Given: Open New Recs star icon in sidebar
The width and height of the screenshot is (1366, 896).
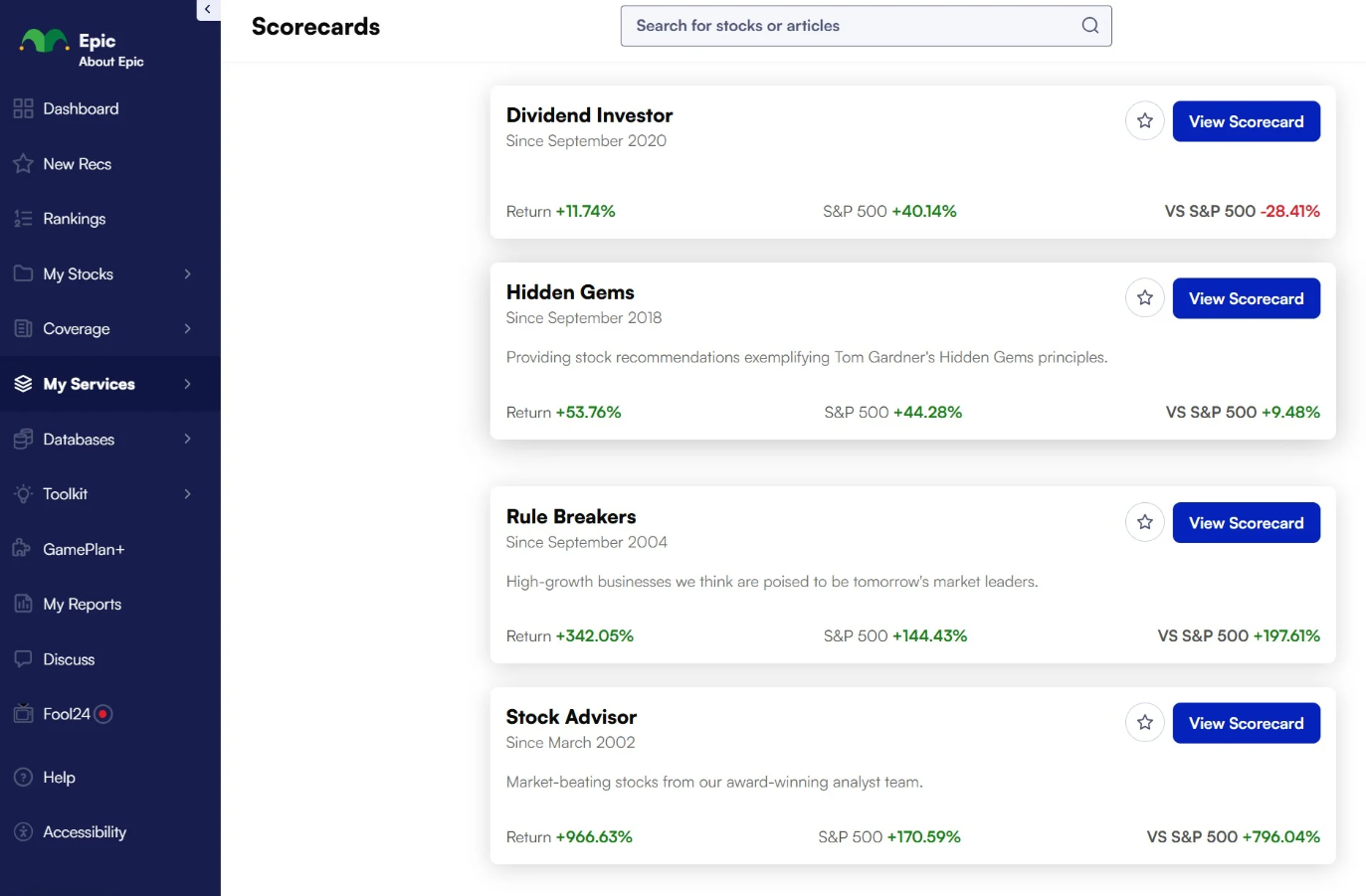Looking at the screenshot, I should (x=24, y=164).
